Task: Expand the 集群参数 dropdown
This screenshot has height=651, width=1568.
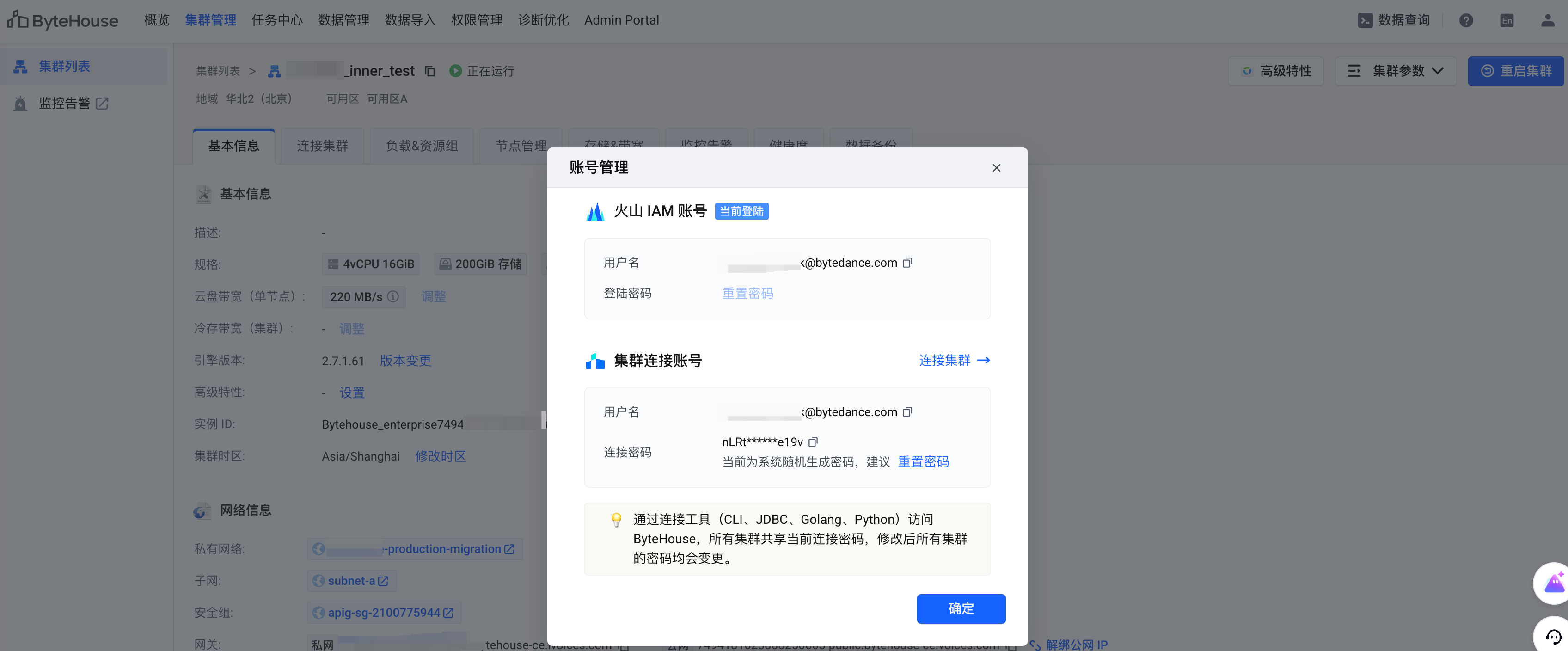Action: [x=1395, y=71]
